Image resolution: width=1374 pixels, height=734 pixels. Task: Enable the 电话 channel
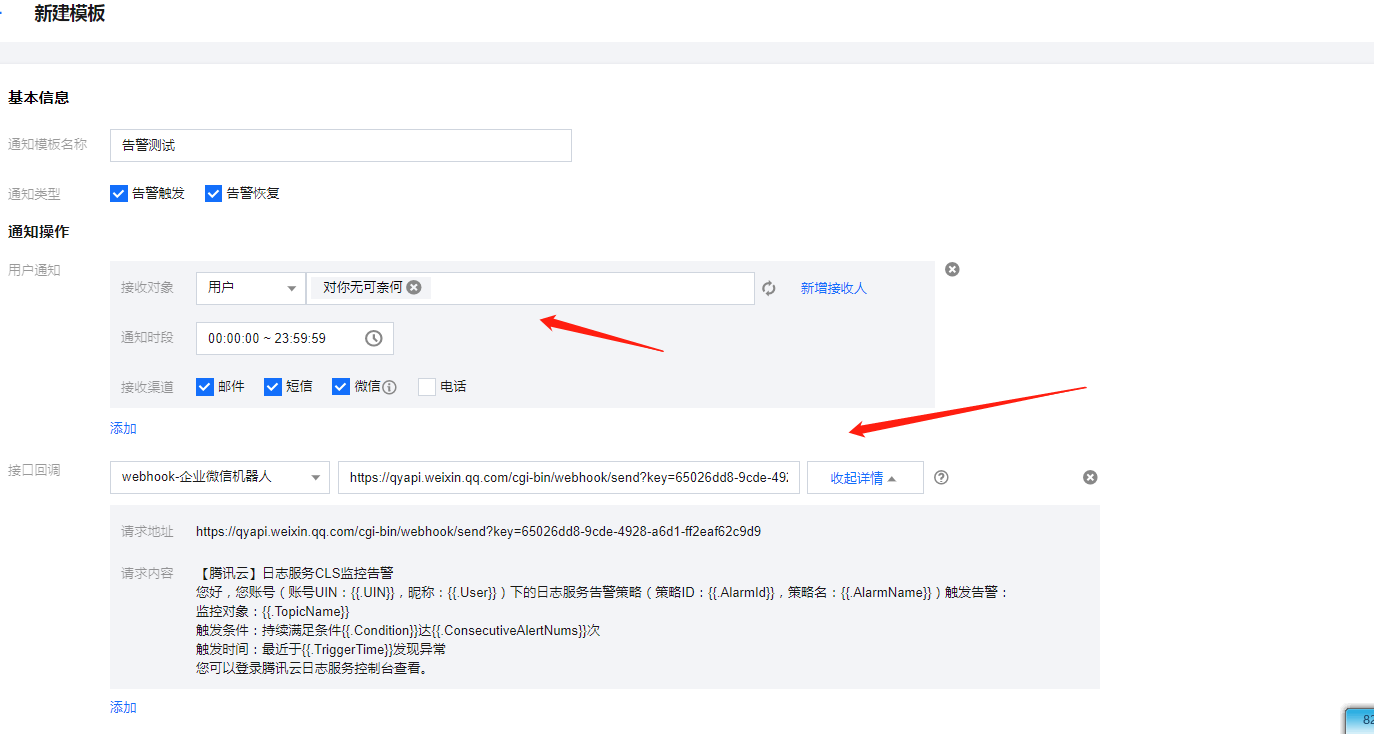(x=427, y=386)
